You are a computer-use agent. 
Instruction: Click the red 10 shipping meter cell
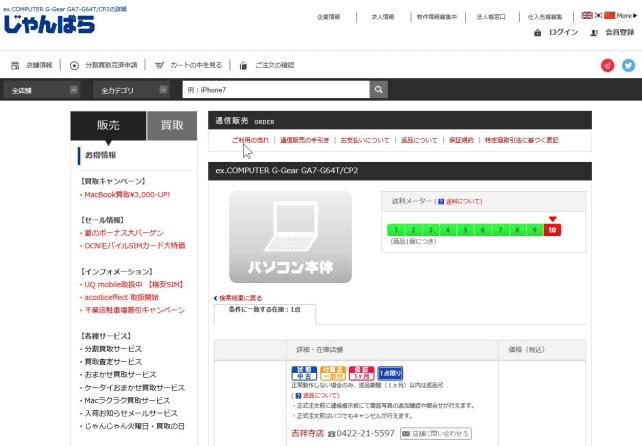[552, 230]
